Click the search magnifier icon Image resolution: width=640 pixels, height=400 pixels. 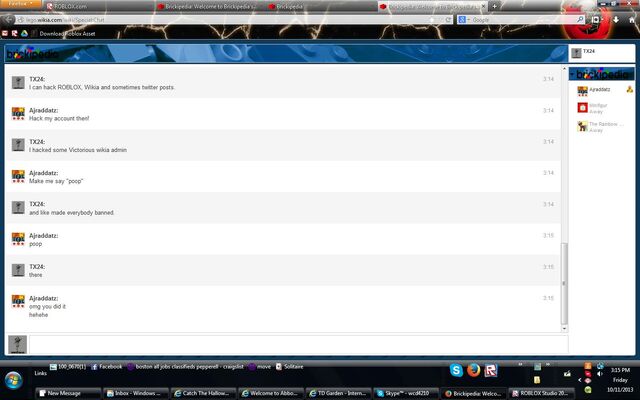[x=580, y=20]
